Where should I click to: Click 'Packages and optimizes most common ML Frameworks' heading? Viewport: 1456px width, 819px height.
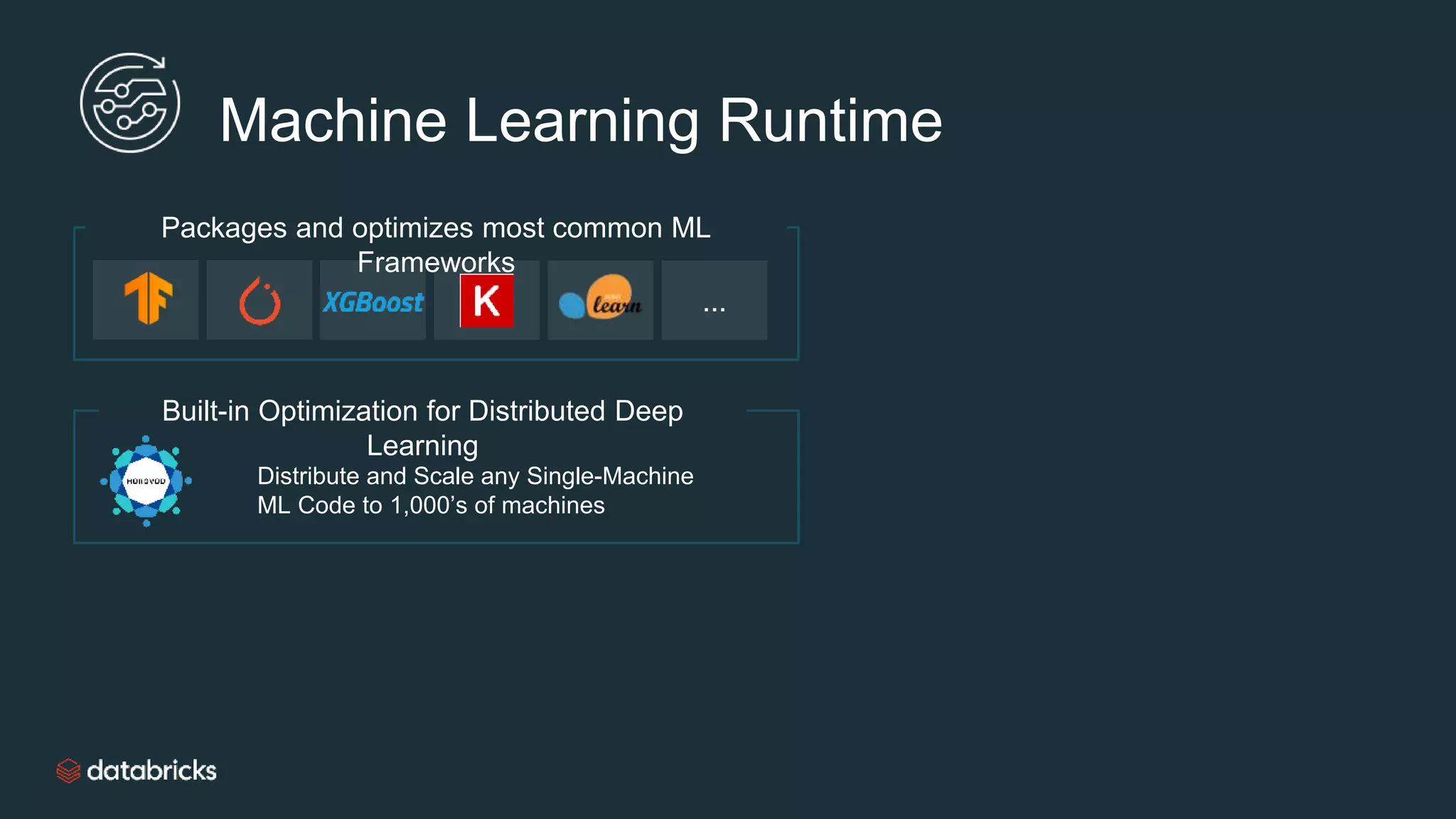click(x=436, y=245)
